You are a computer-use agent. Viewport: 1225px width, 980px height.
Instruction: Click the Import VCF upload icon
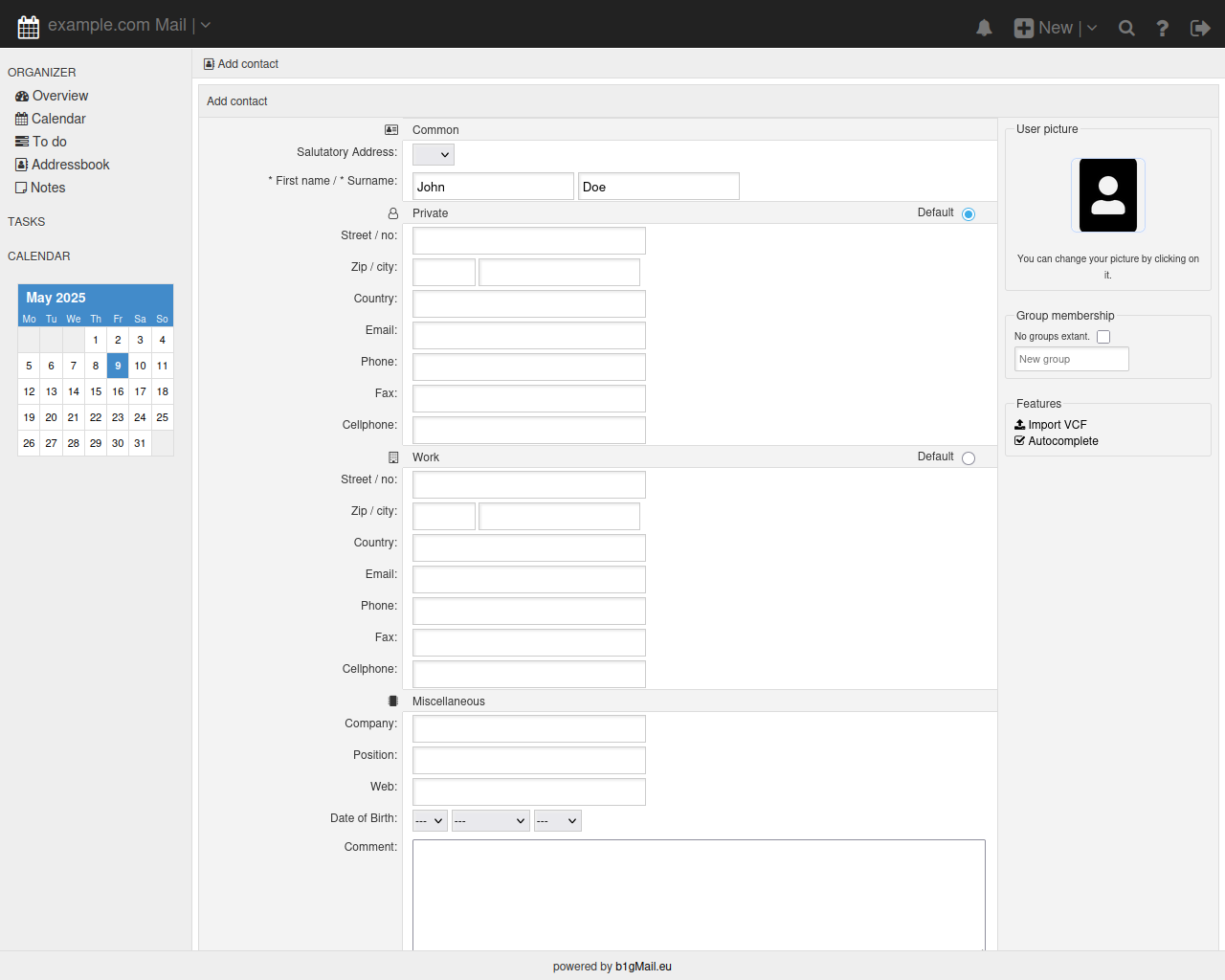pos(1020,425)
